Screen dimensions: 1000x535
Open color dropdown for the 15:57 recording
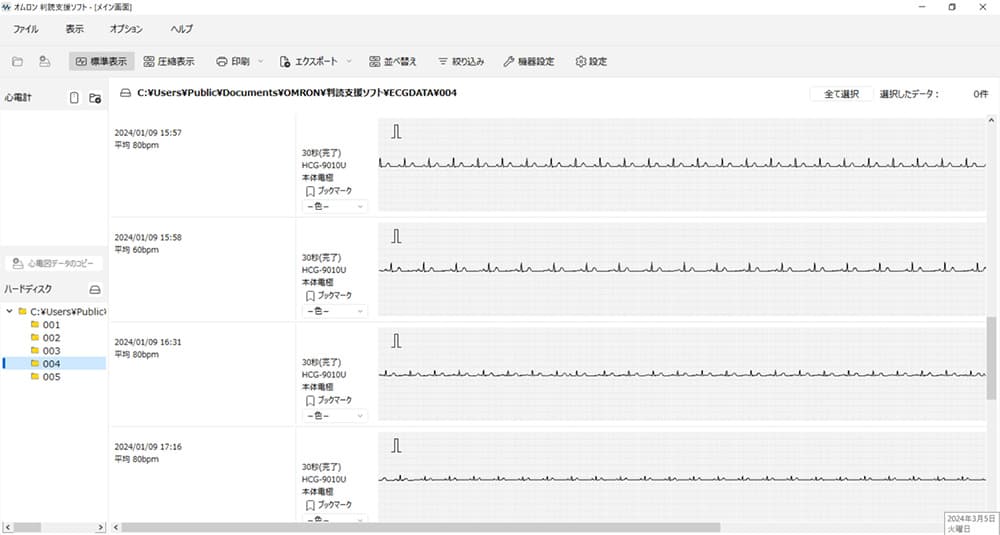pos(334,206)
